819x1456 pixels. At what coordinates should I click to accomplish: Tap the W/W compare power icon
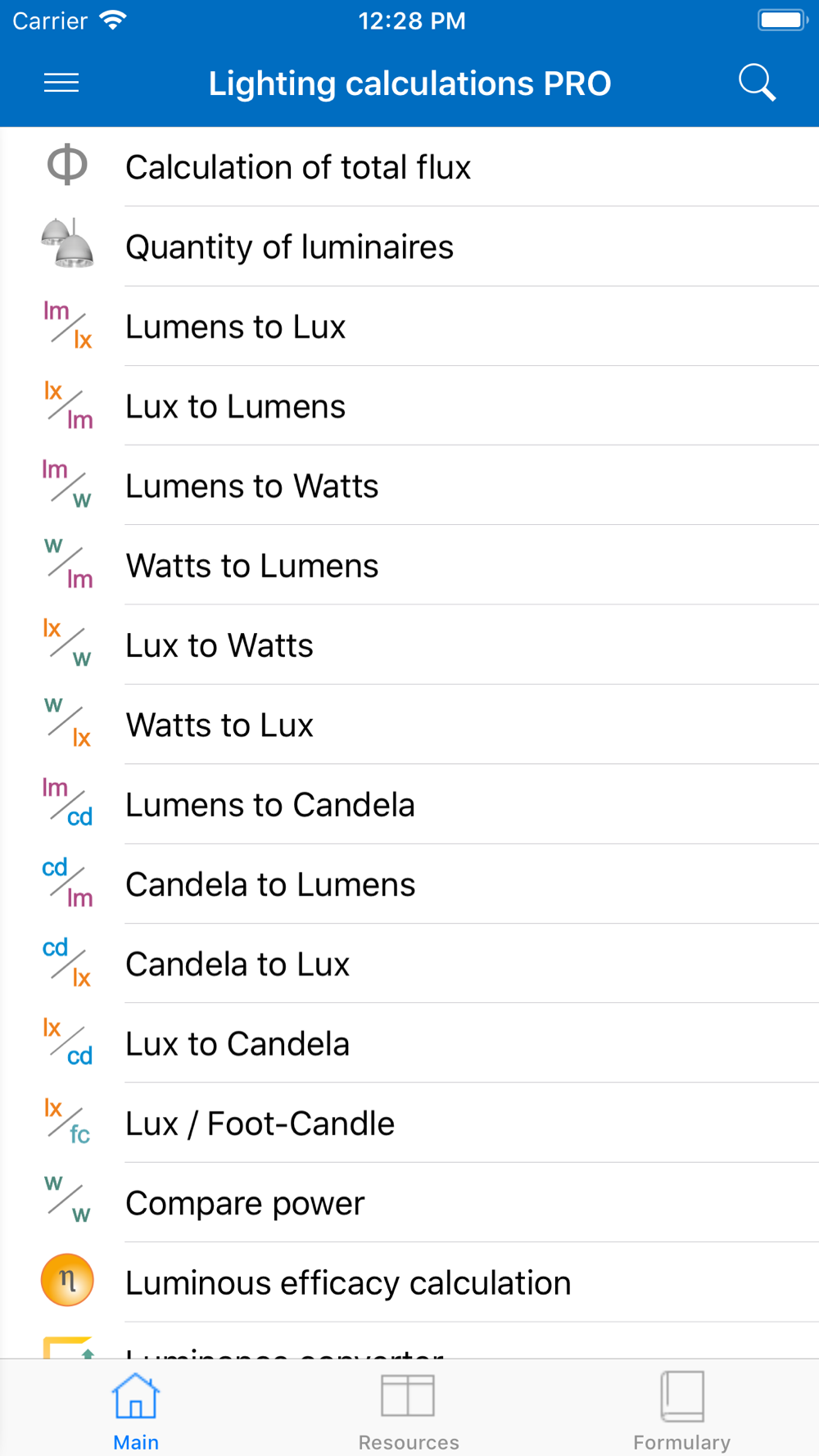[x=67, y=1201]
